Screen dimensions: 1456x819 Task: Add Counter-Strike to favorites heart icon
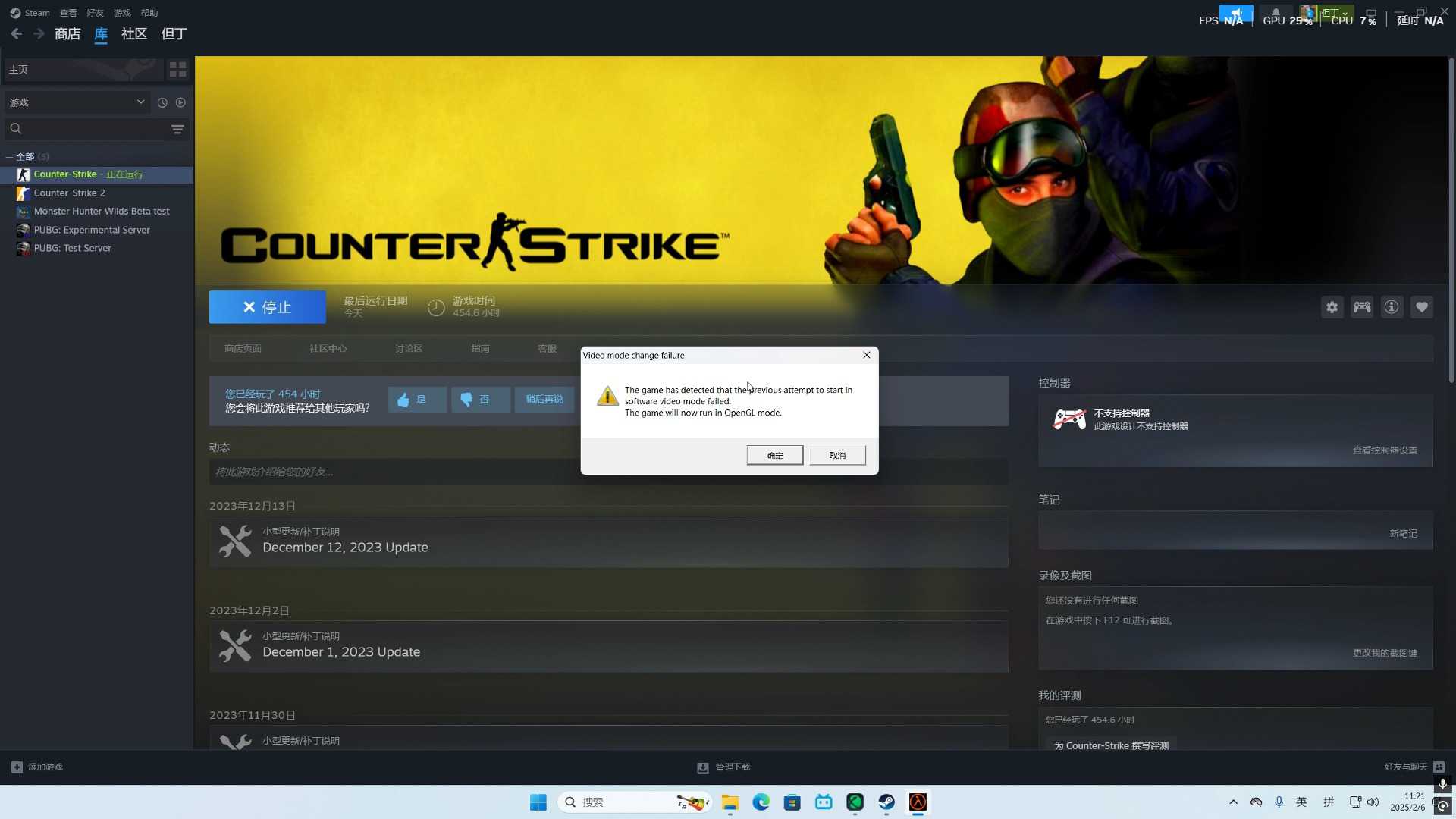tap(1422, 307)
